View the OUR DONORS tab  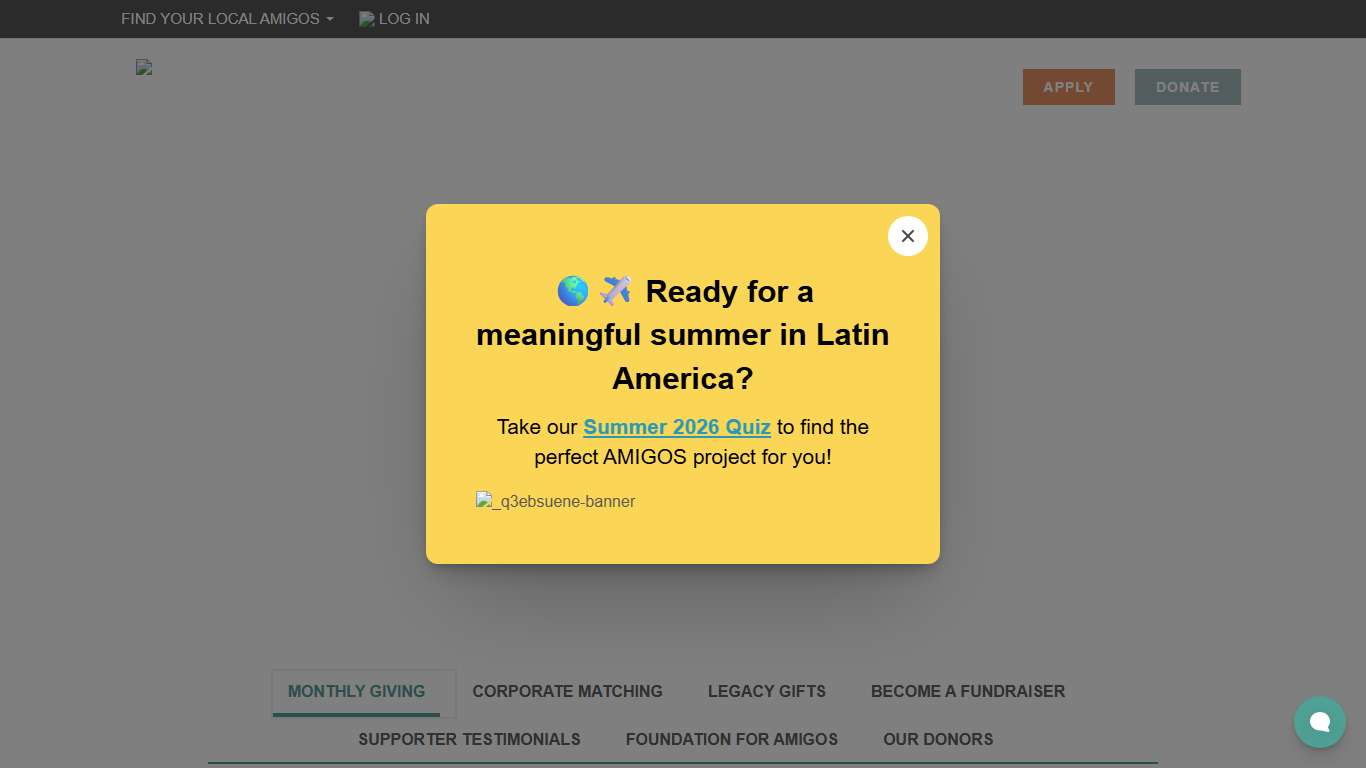tap(938, 739)
